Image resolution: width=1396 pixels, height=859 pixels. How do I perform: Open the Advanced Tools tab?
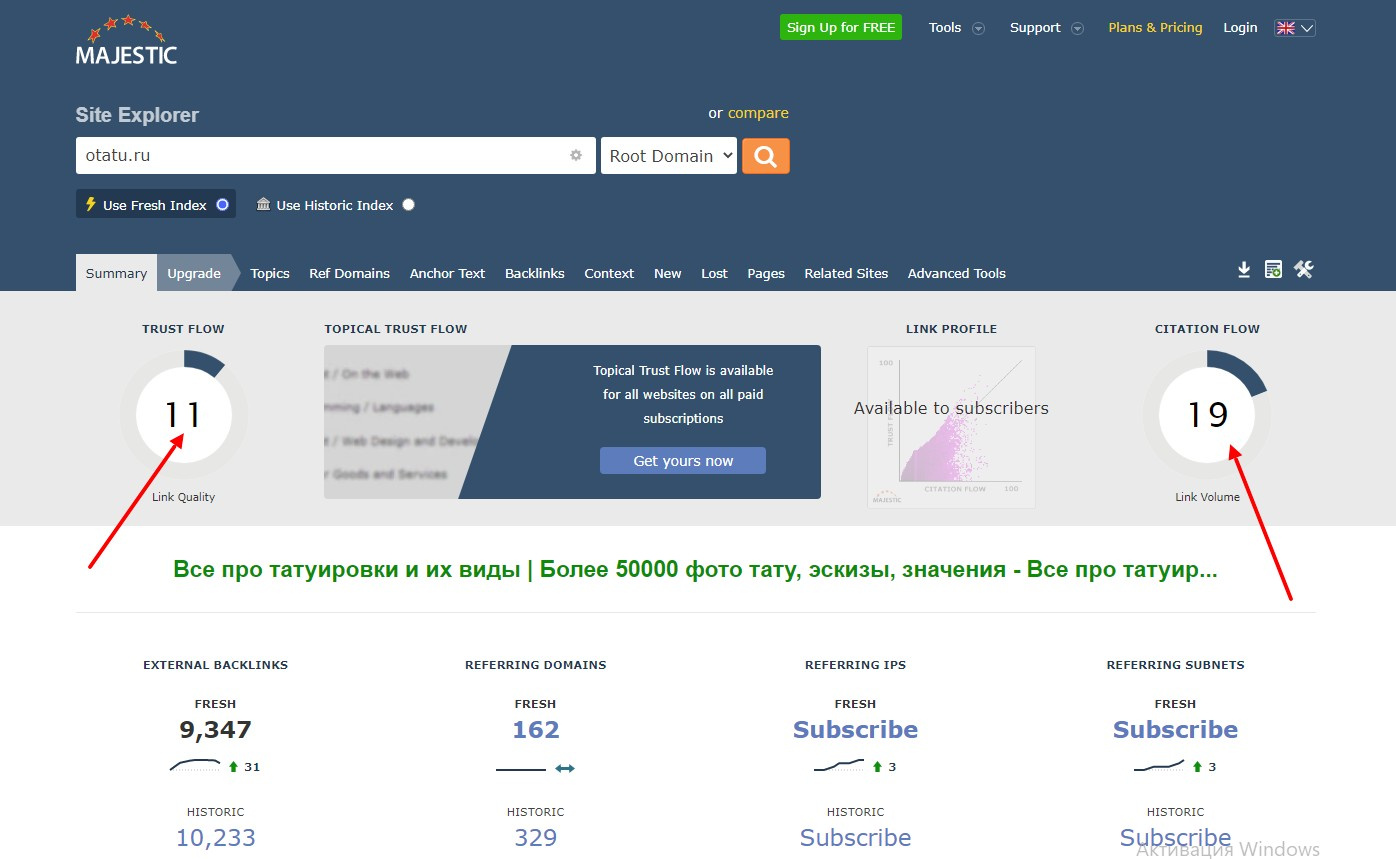point(957,273)
